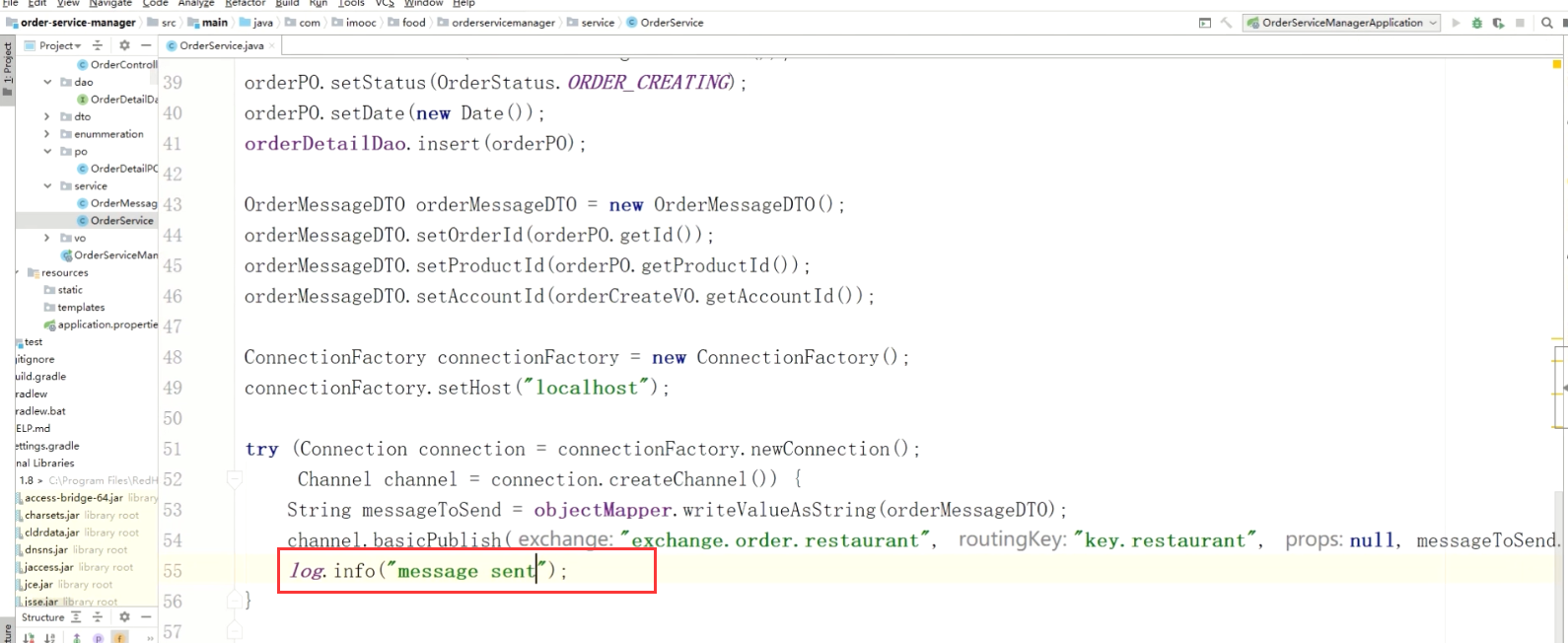1568x643 pixels.
Task: Click yellow inspection warning indicator
Action: coord(1557,65)
